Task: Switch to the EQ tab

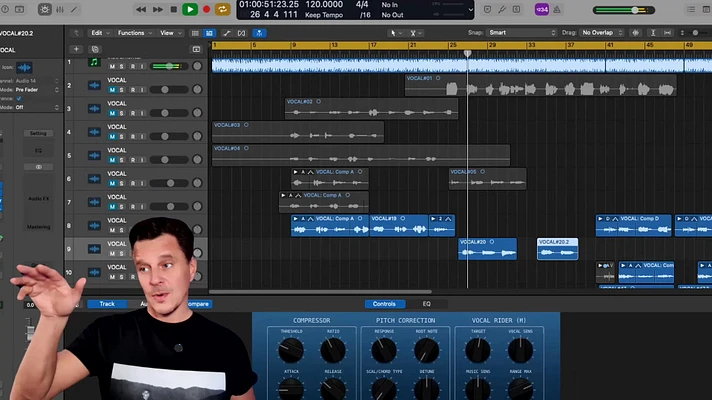Action: [426, 304]
